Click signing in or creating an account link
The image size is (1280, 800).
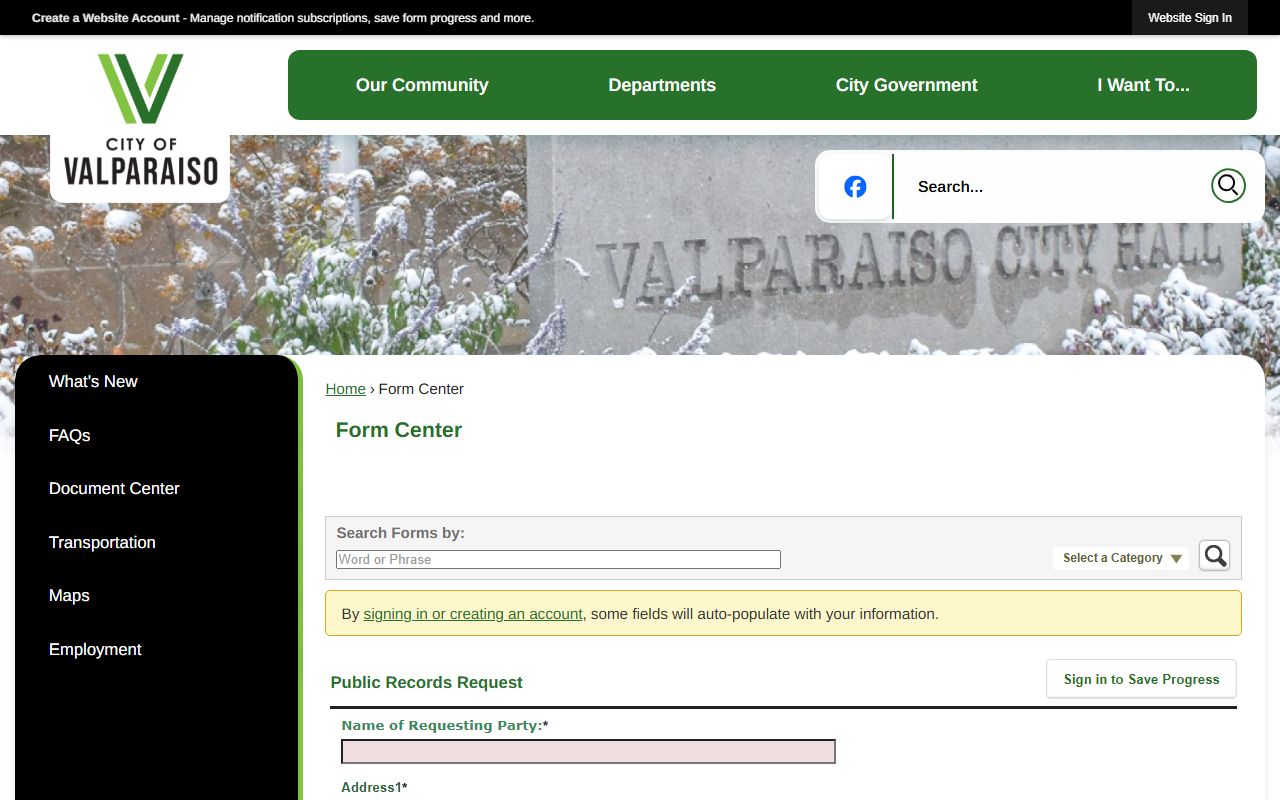click(x=473, y=614)
